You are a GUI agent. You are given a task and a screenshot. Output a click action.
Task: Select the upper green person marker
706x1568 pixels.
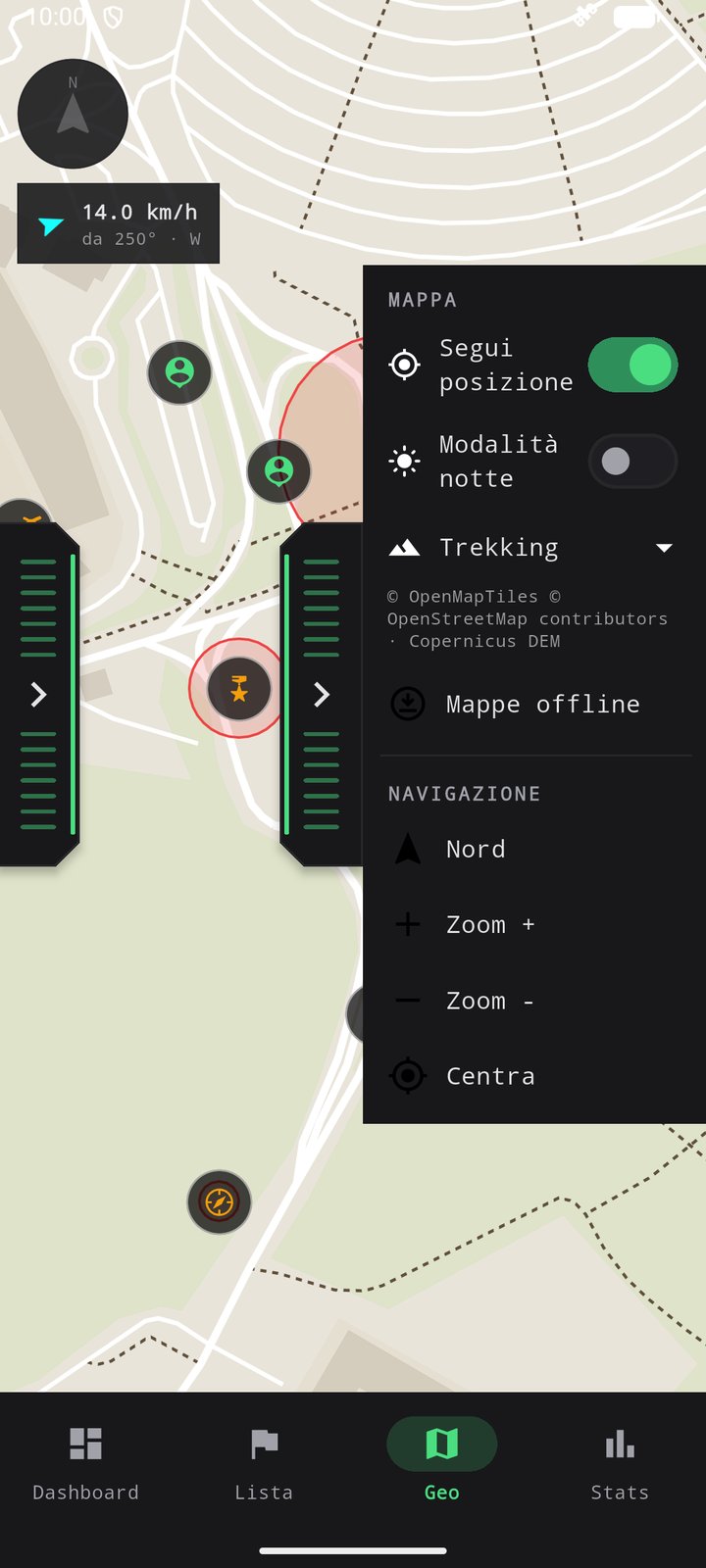tap(179, 372)
